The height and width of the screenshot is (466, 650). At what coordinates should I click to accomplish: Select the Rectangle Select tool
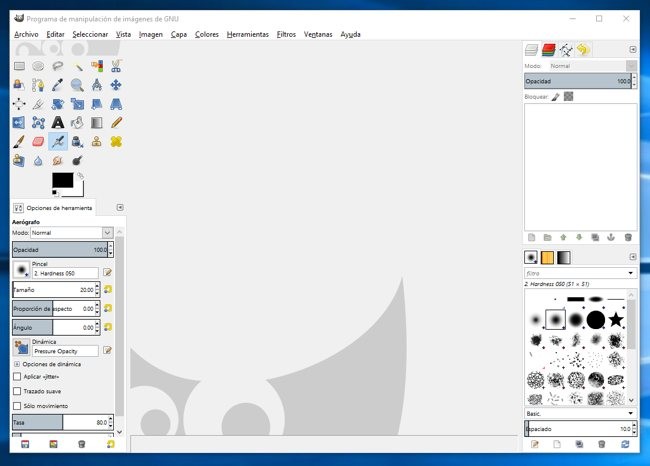tap(19, 66)
